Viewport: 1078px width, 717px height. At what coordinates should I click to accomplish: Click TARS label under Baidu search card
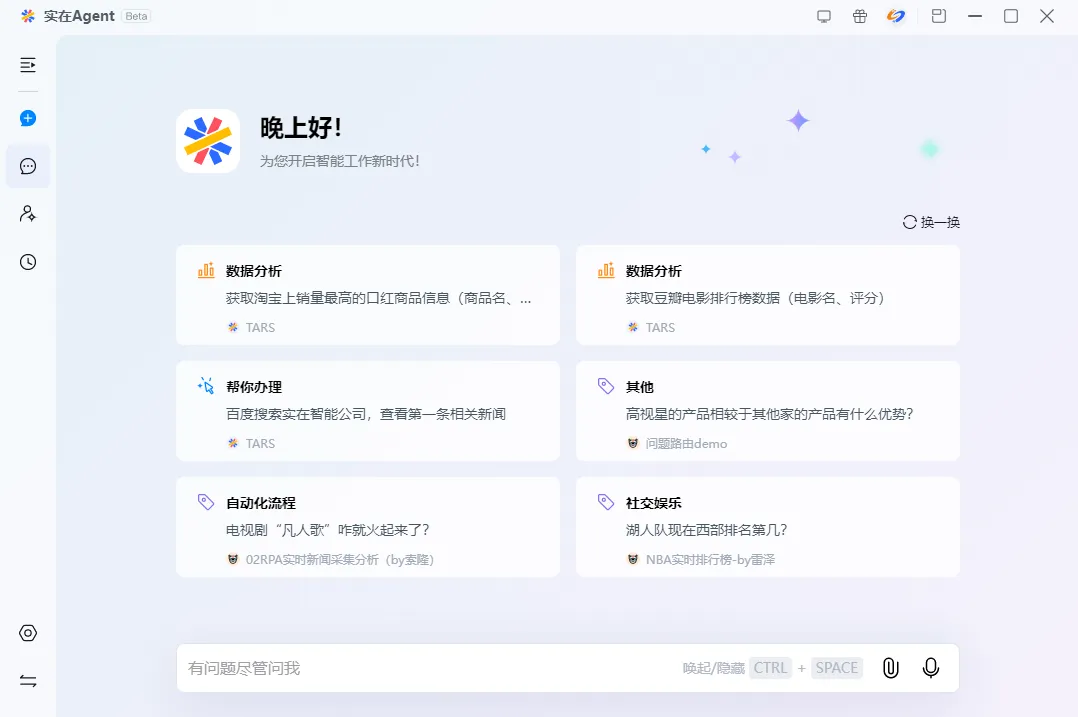[261, 444]
